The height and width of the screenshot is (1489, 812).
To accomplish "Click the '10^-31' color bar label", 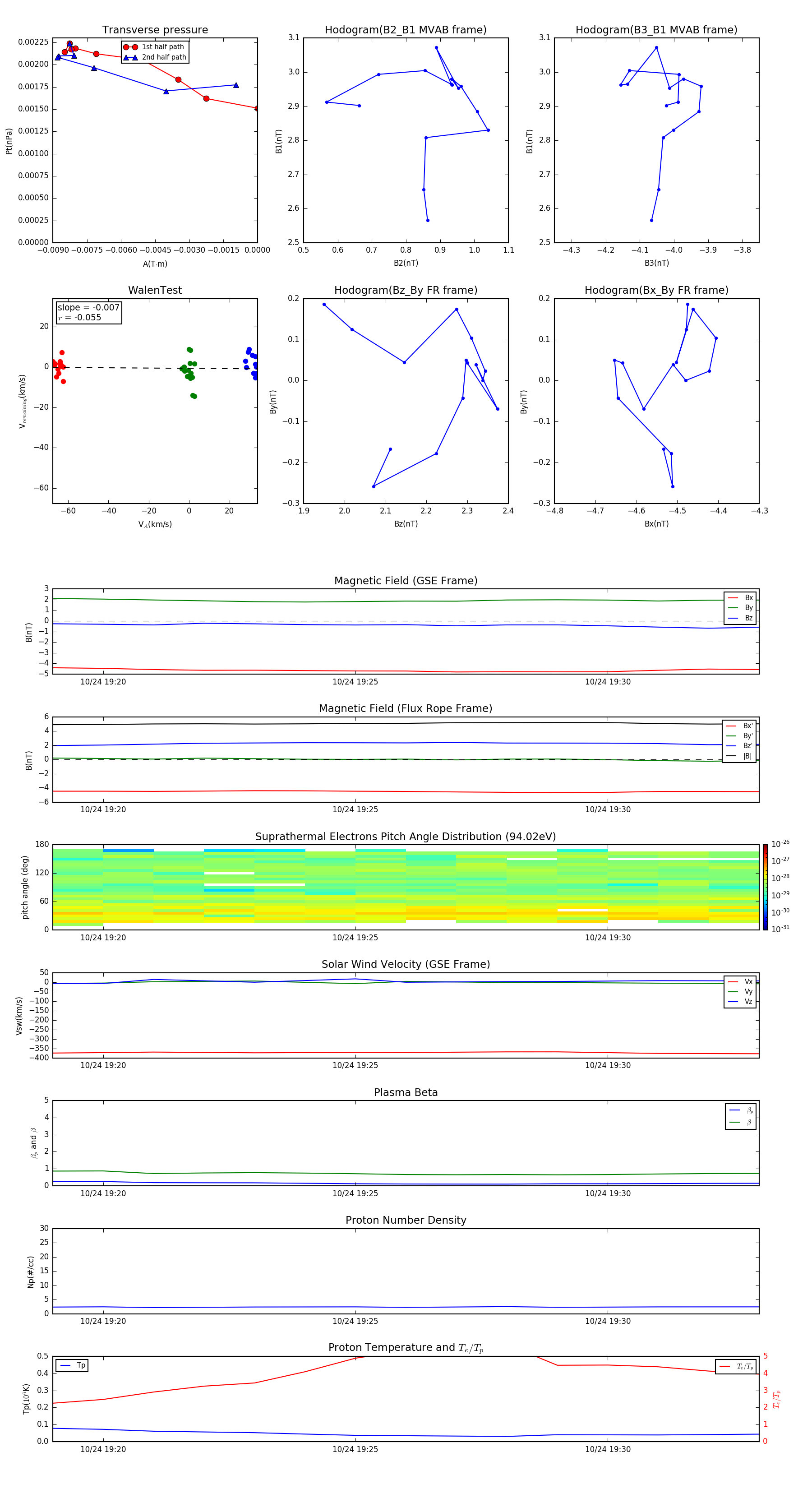I will tap(780, 929).
